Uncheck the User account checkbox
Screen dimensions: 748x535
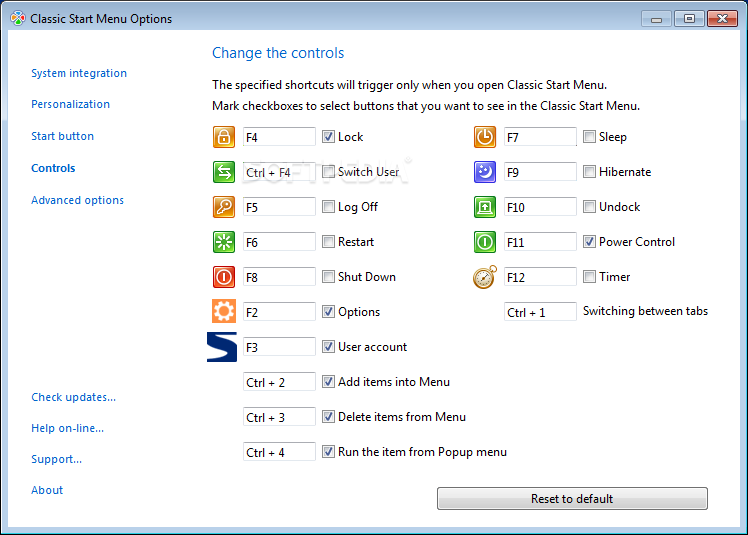328,346
